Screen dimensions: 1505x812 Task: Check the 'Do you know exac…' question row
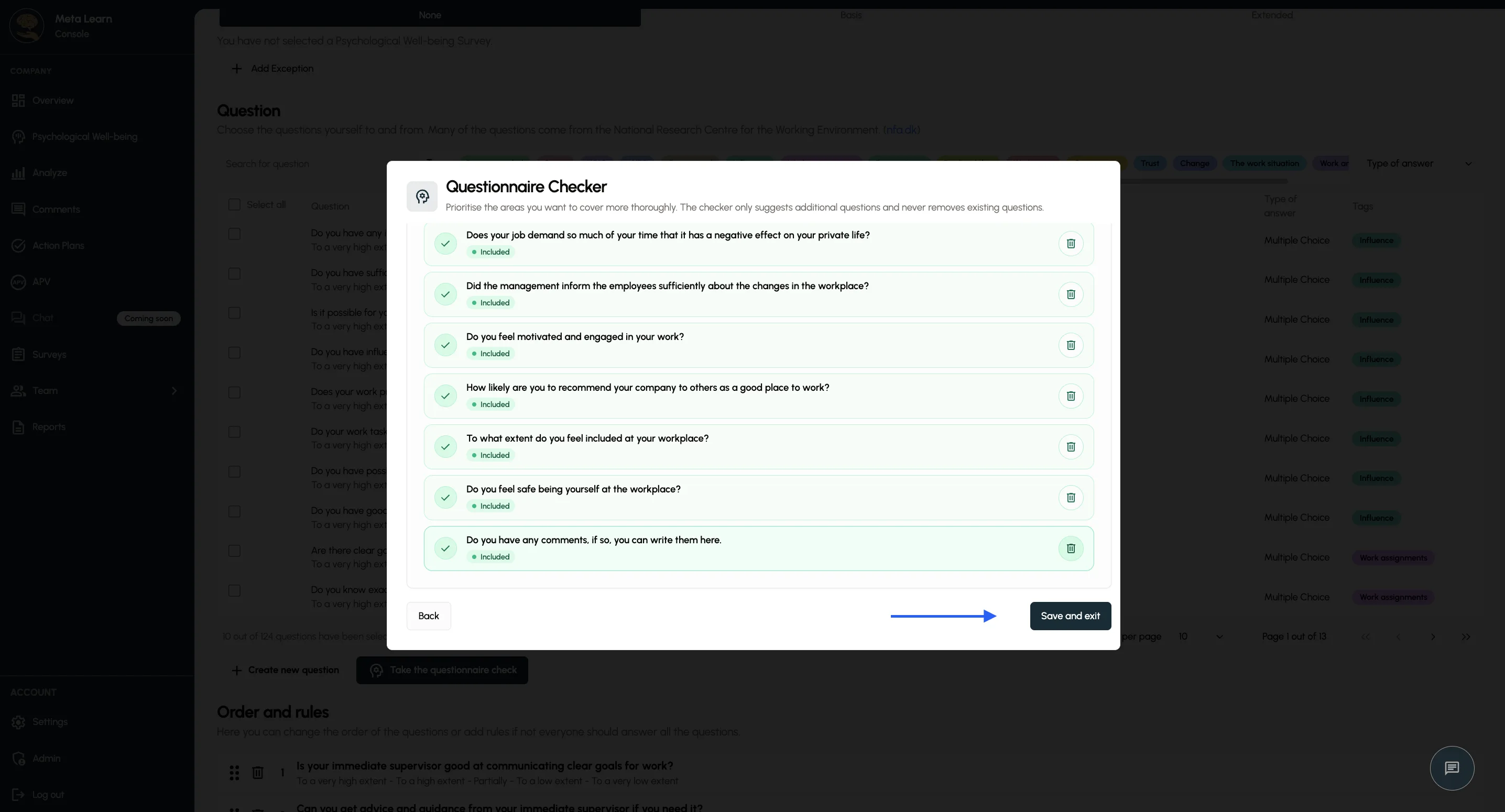pos(234,590)
